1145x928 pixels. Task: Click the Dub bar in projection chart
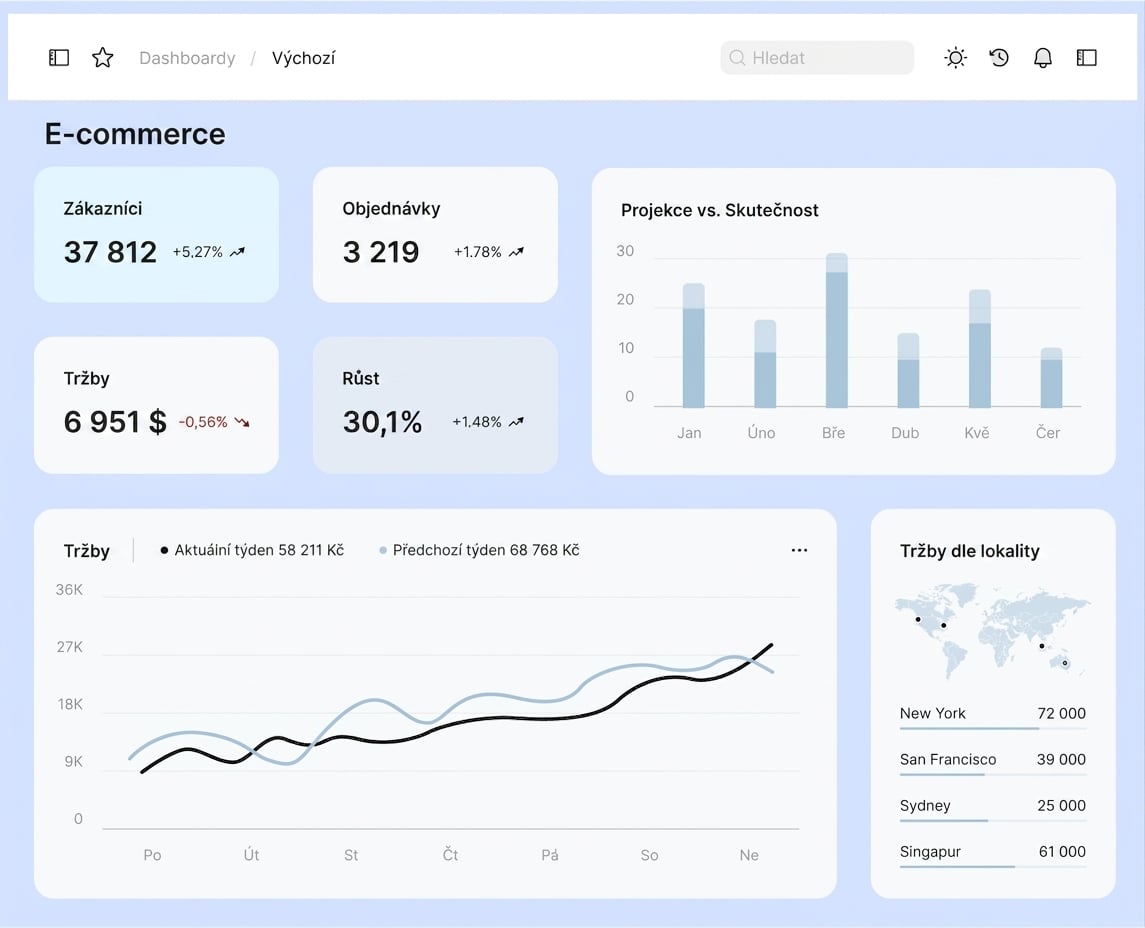[x=908, y=370]
